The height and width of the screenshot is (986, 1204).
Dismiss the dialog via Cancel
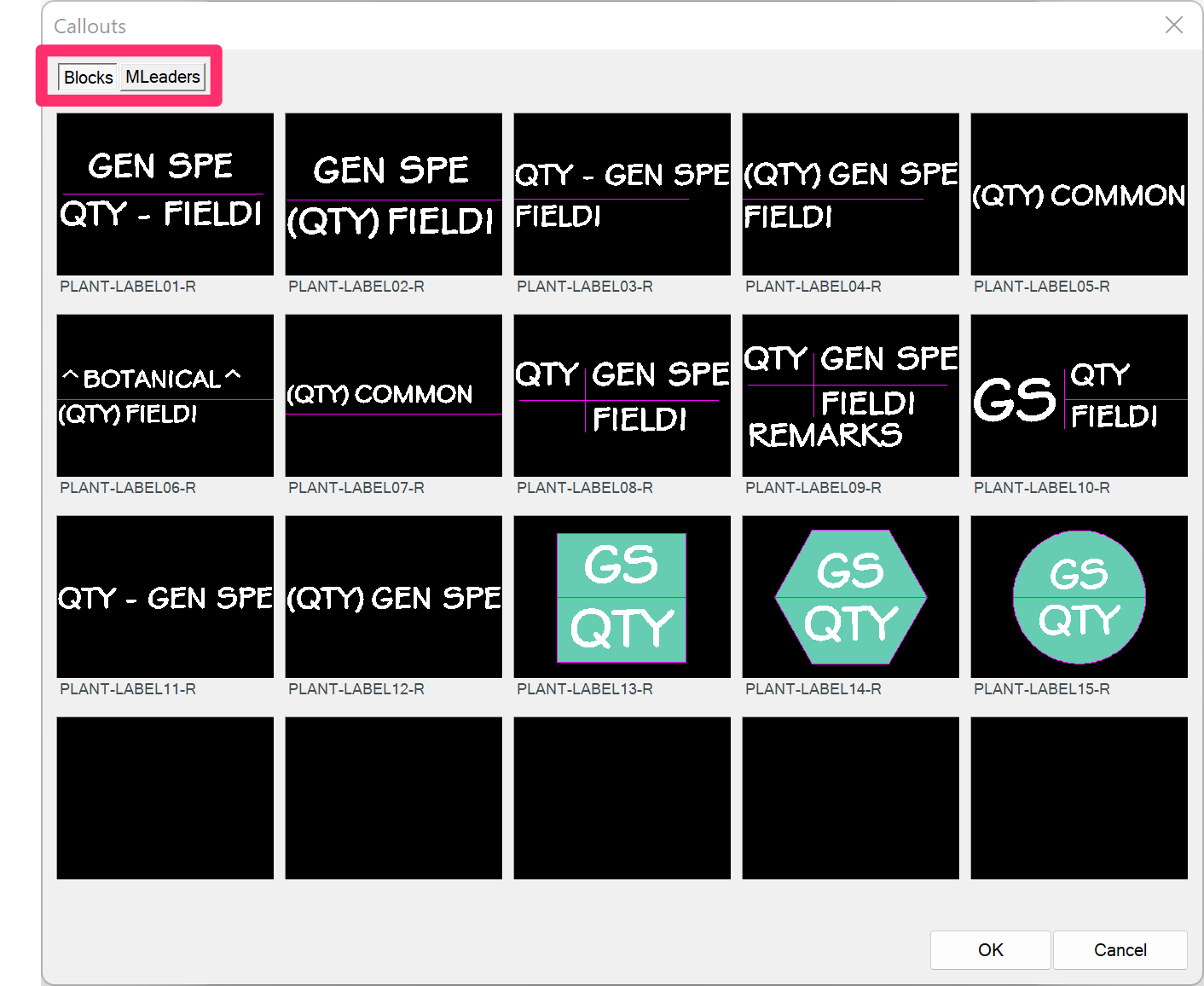click(x=1120, y=949)
